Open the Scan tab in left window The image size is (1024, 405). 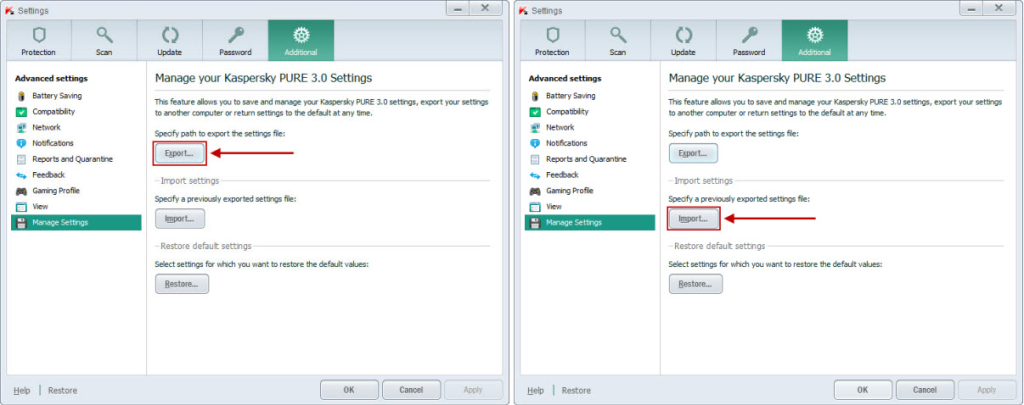[104, 40]
